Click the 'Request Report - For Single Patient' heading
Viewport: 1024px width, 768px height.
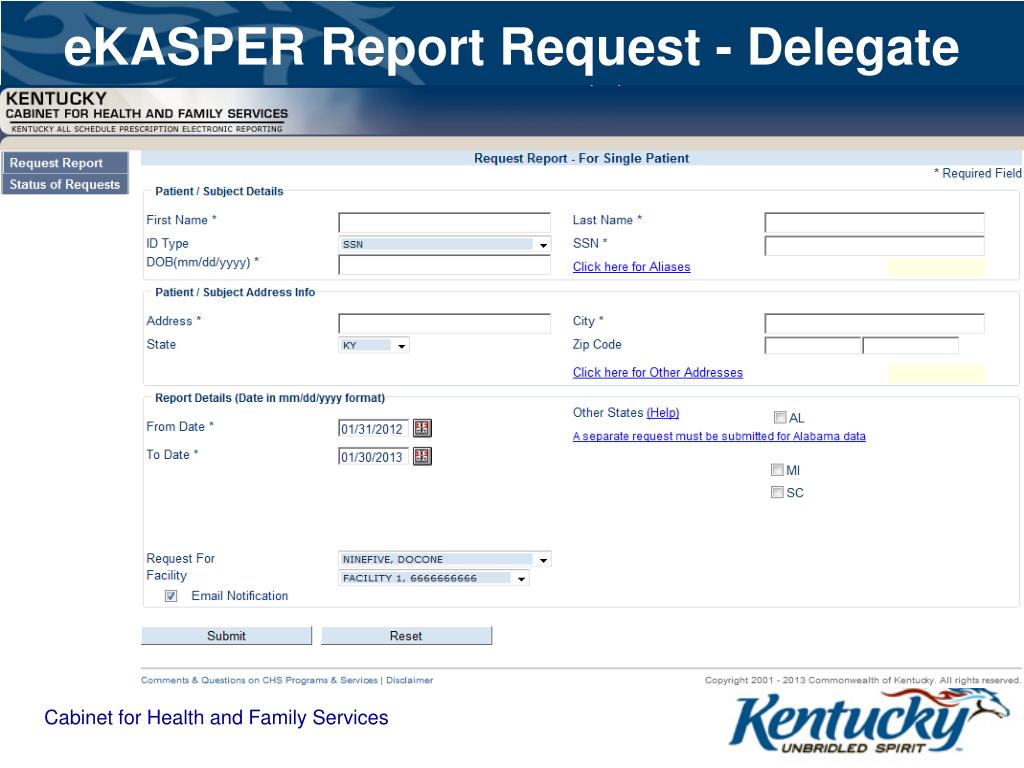[581, 158]
